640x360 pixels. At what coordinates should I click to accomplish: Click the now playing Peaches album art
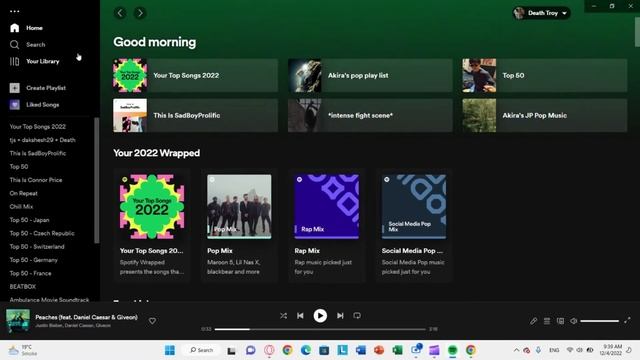tap(18, 321)
